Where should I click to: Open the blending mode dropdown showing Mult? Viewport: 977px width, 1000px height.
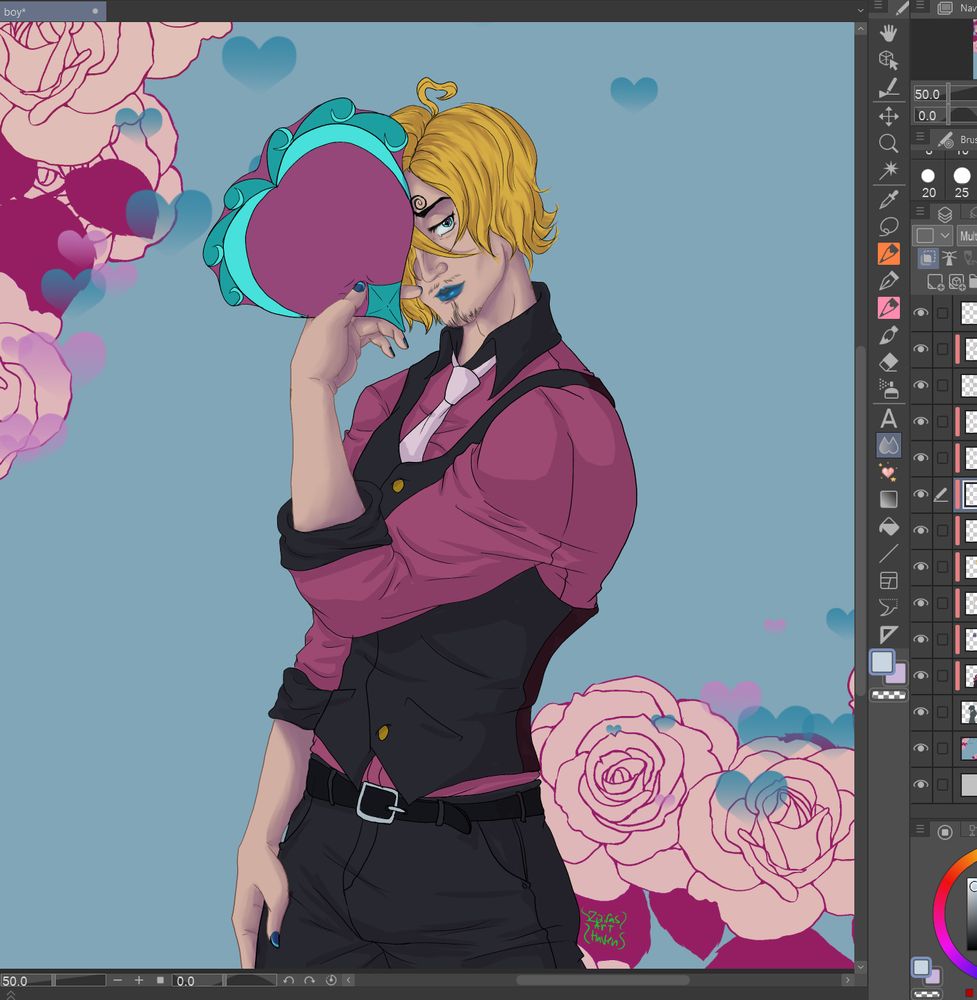point(967,235)
